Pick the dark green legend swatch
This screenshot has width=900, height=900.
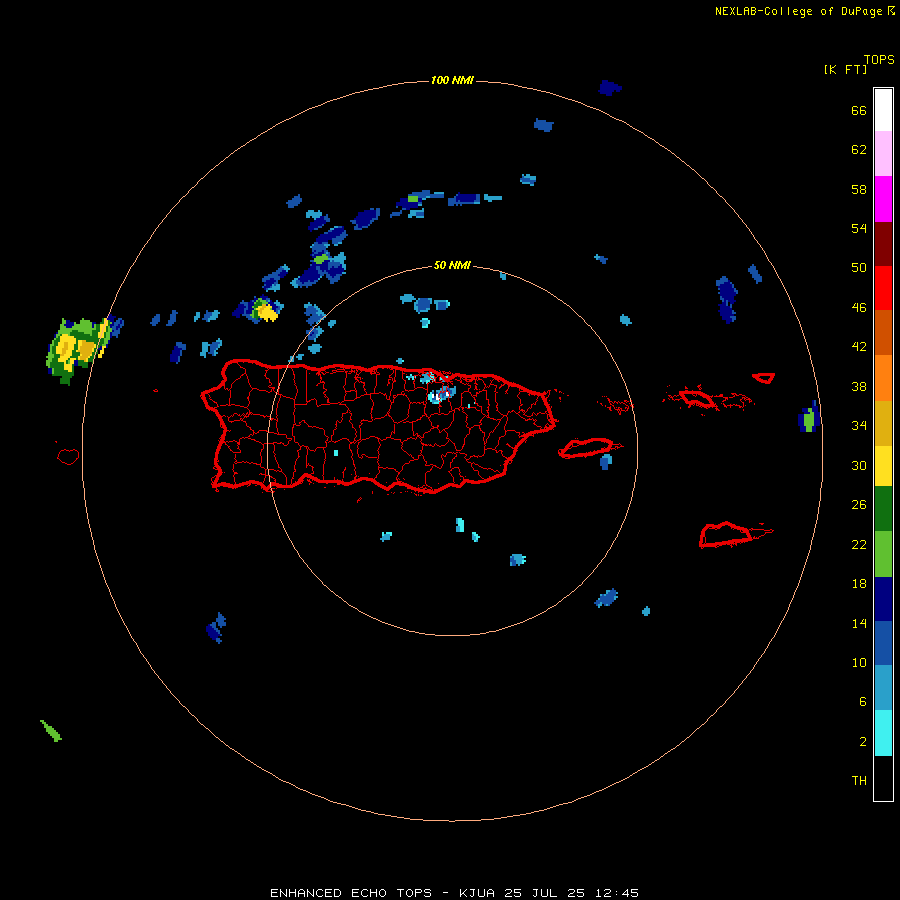click(883, 509)
